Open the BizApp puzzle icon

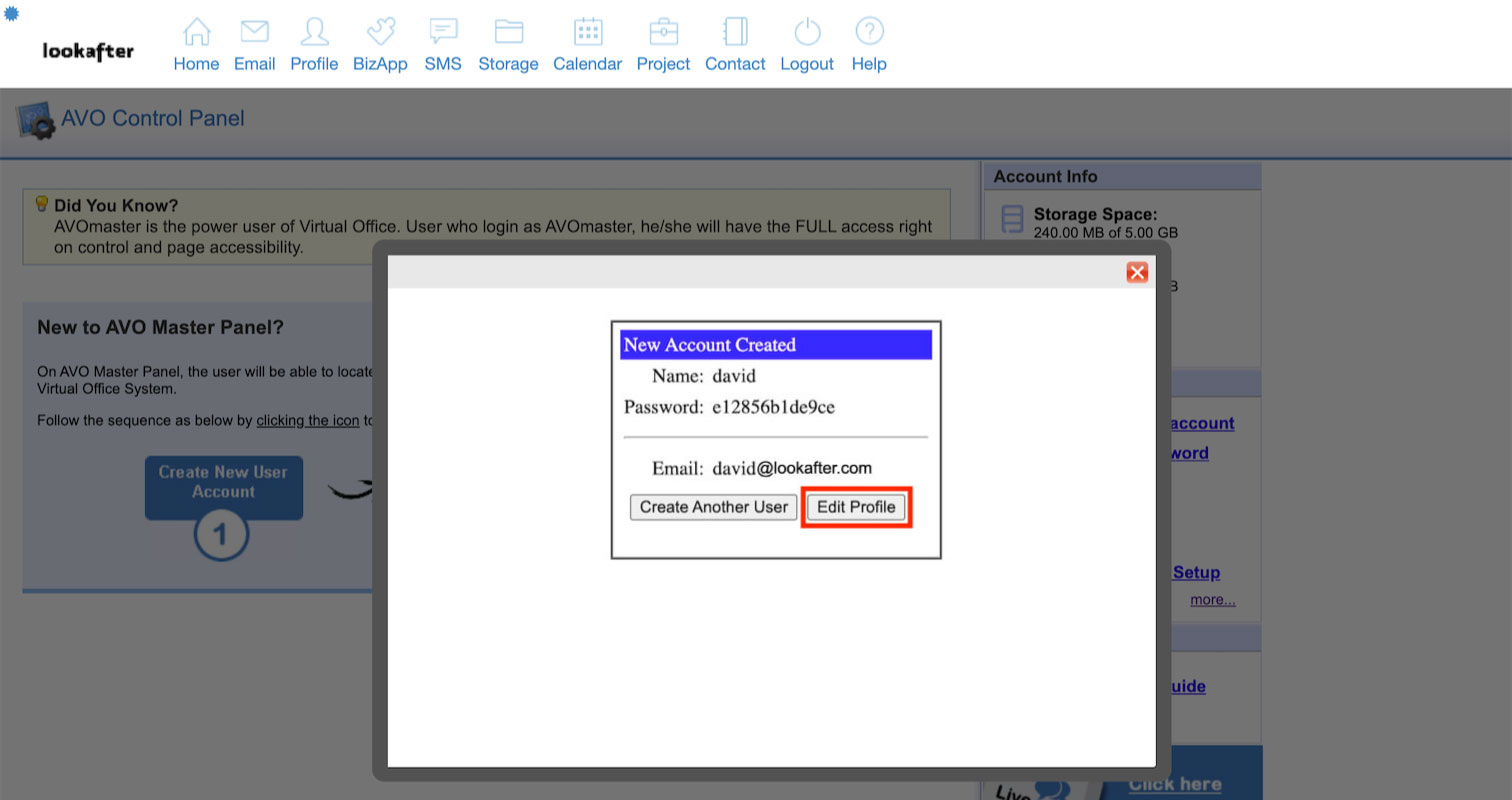(x=380, y=32)
